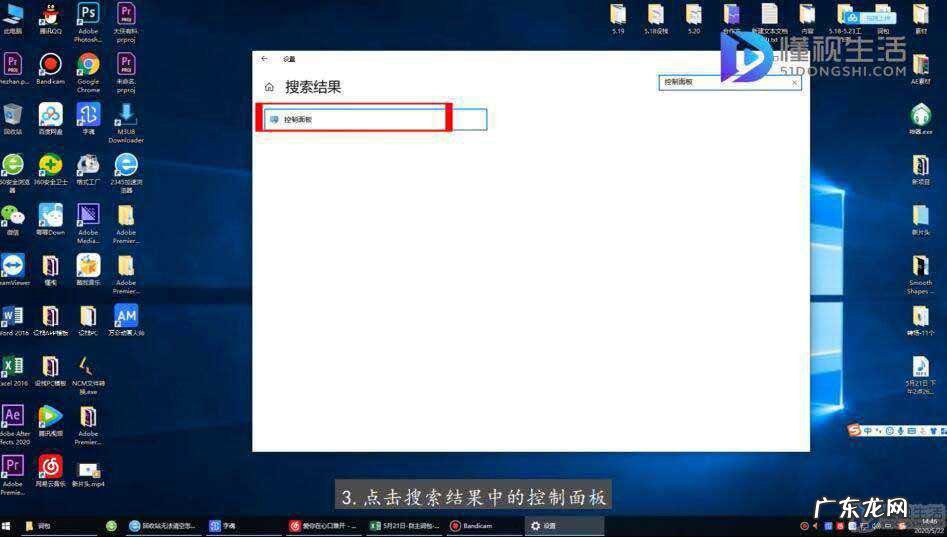Go back using the Settings back arrow
This screenshot has width=947, height=537.
click(264, 59)
